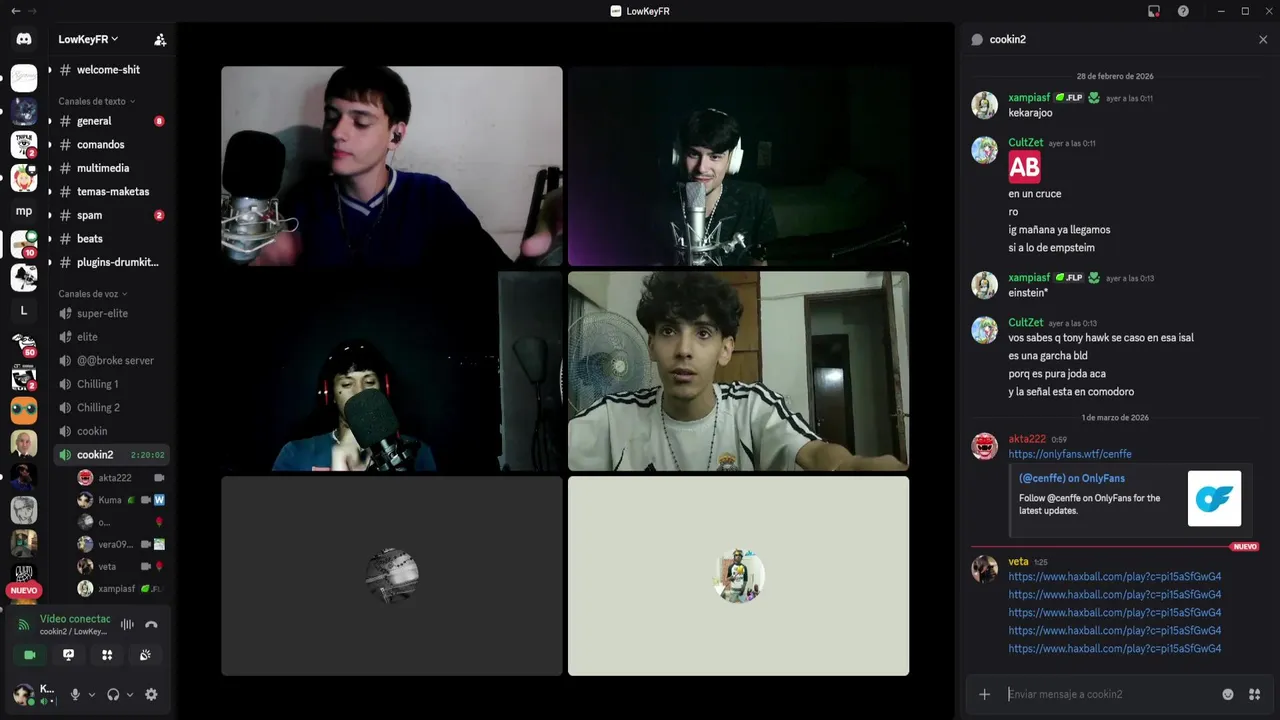Viewport: 1280px width, 720px height.
Task: Open onlyfans.wtf/cenffe link
Action: [x=1069, y=454]
